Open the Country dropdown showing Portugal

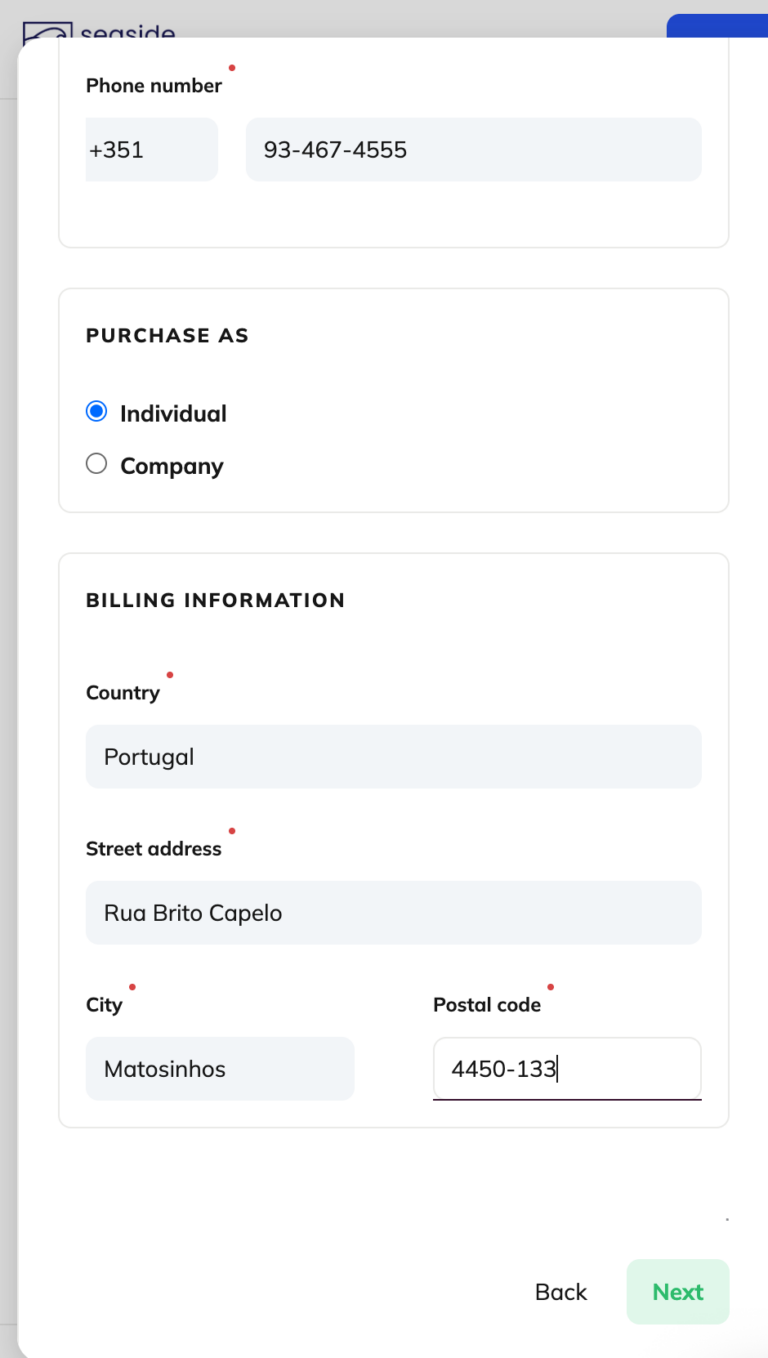coord(394,757)
